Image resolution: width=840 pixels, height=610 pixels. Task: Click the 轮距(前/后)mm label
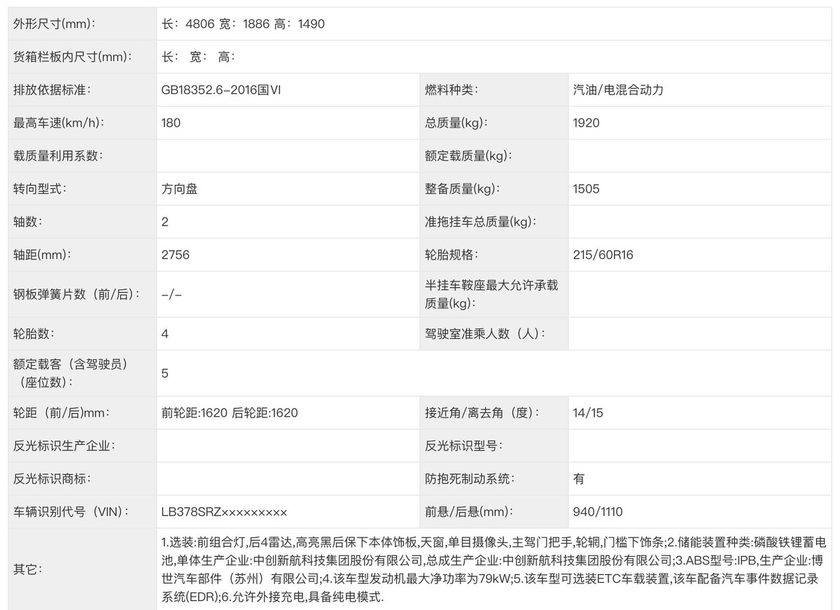click(x=62, y=413)
